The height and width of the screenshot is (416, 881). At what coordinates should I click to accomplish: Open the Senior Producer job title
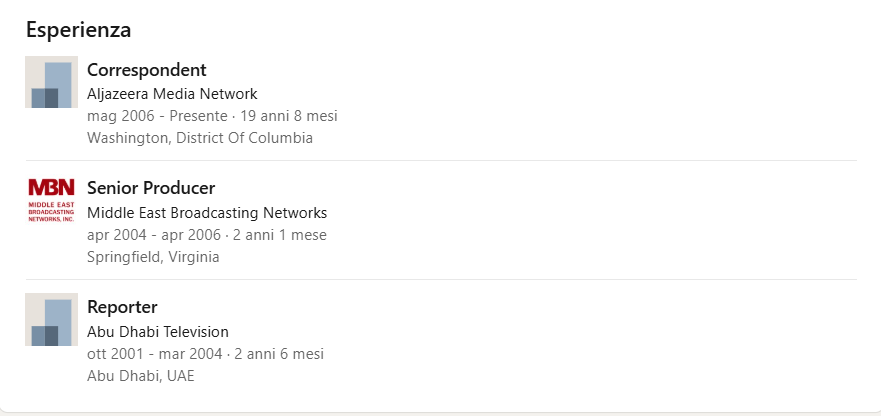pyautogui.click(x=151, y=188)
